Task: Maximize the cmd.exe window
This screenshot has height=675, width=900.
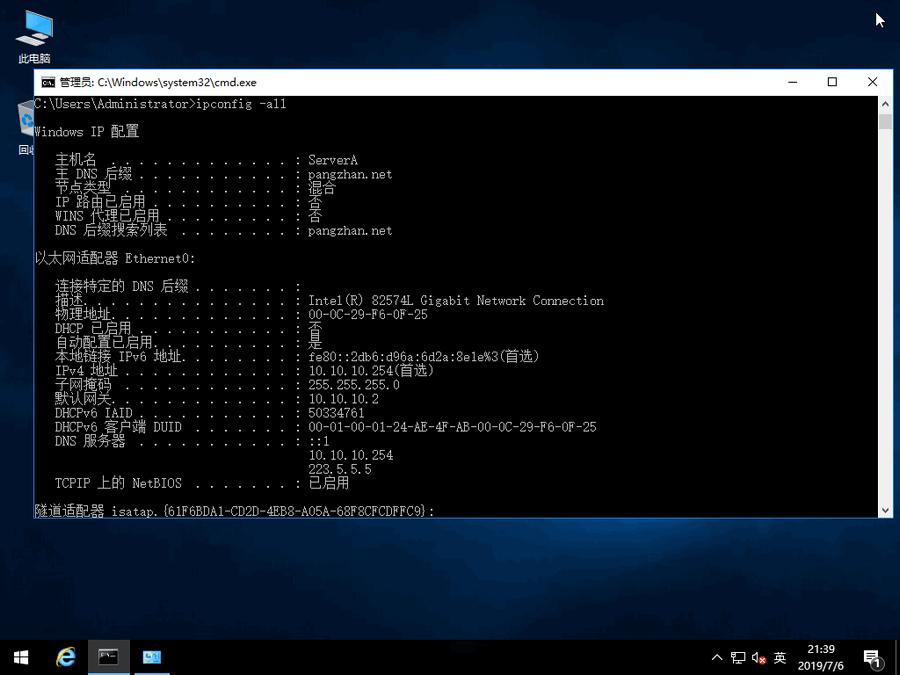Action: coord(832,82)
